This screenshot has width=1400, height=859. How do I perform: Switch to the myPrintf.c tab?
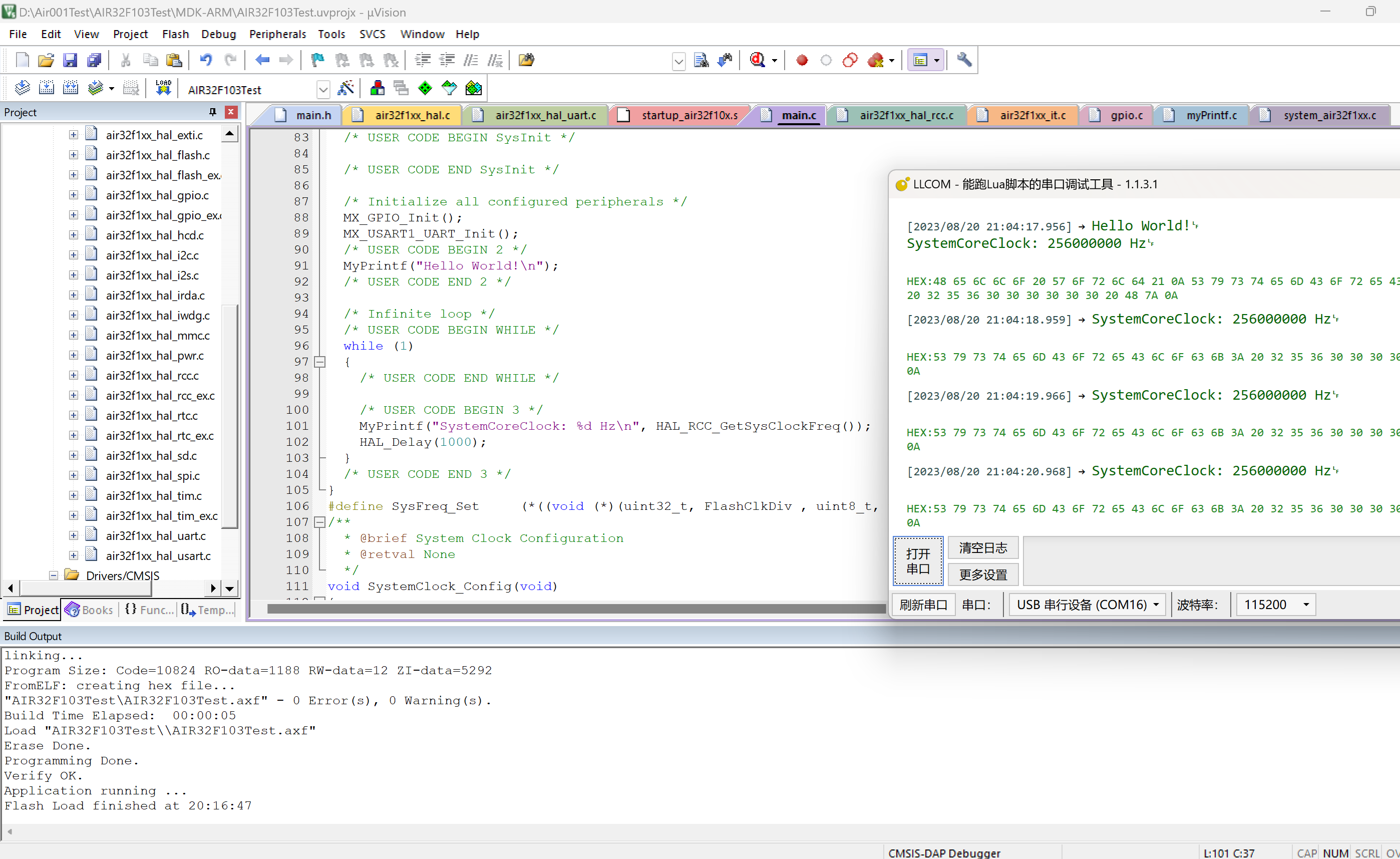[1211, 115]
